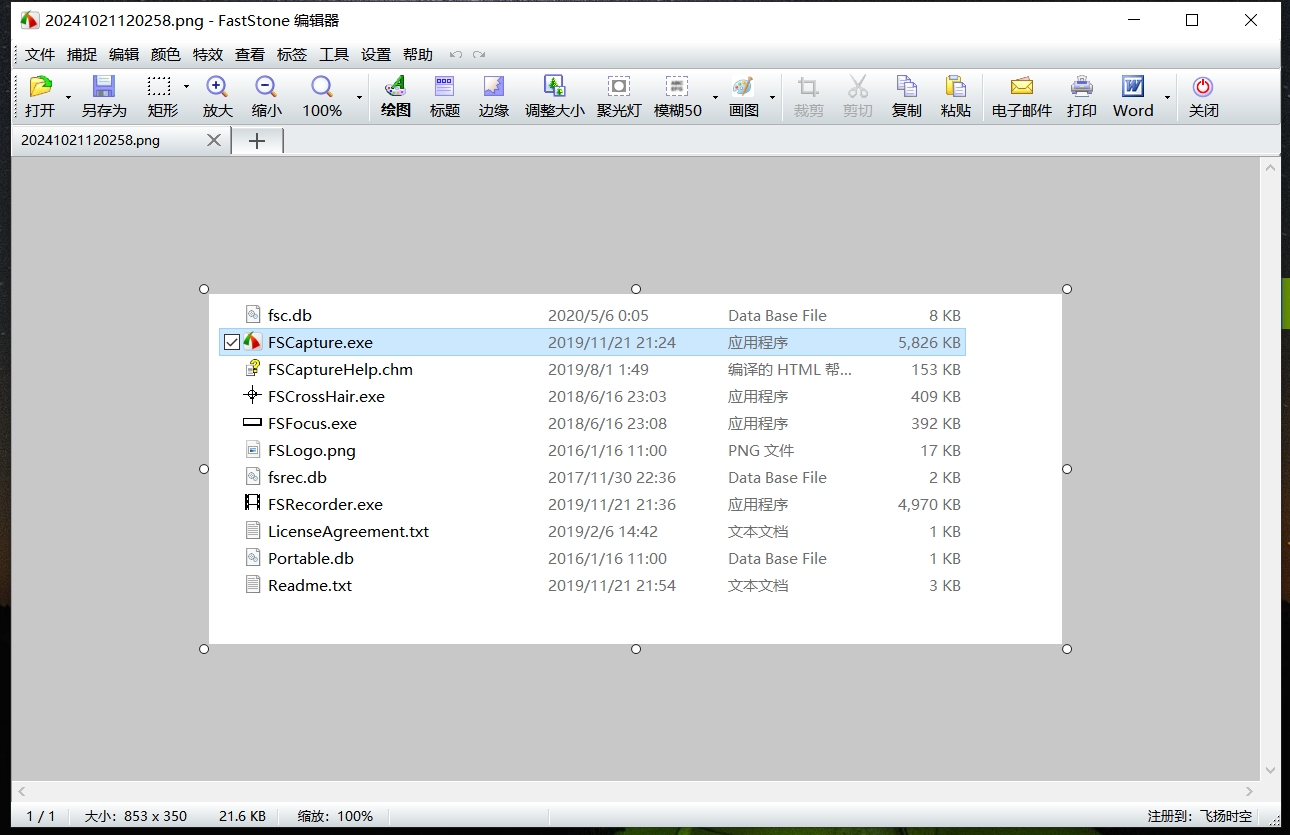The width and height of the screenshot is (1290, 835).
Task: Open the 颜色 menu
Action: (166, 55)
